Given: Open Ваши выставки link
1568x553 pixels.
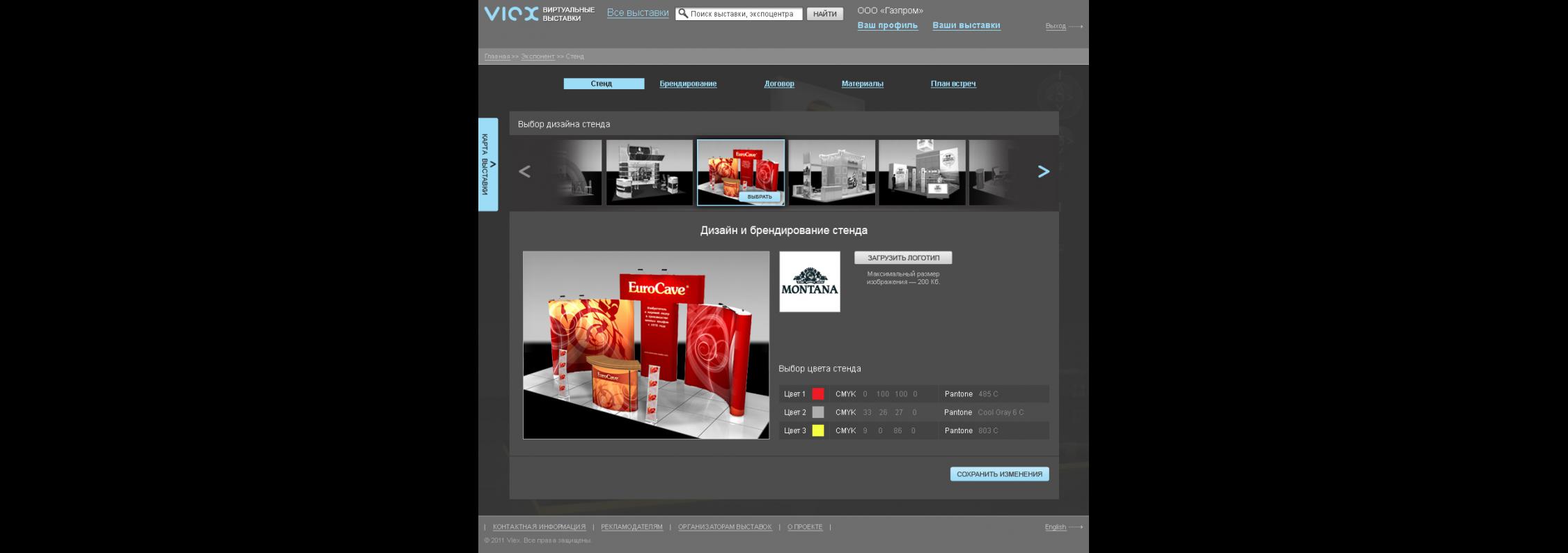Looking at the screenshot, I should tap(966, 26).
